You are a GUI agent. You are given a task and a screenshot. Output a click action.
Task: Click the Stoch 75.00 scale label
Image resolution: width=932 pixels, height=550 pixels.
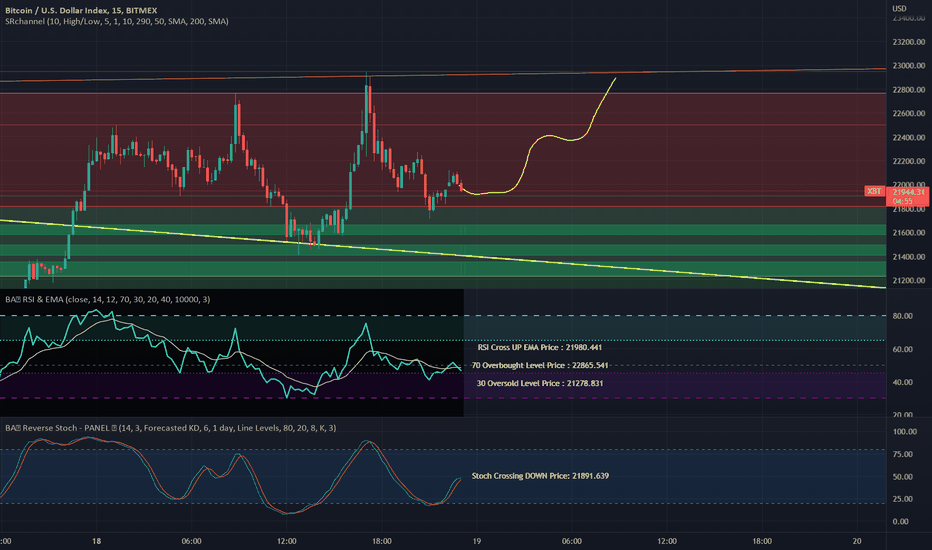click(x=902, y=454)
